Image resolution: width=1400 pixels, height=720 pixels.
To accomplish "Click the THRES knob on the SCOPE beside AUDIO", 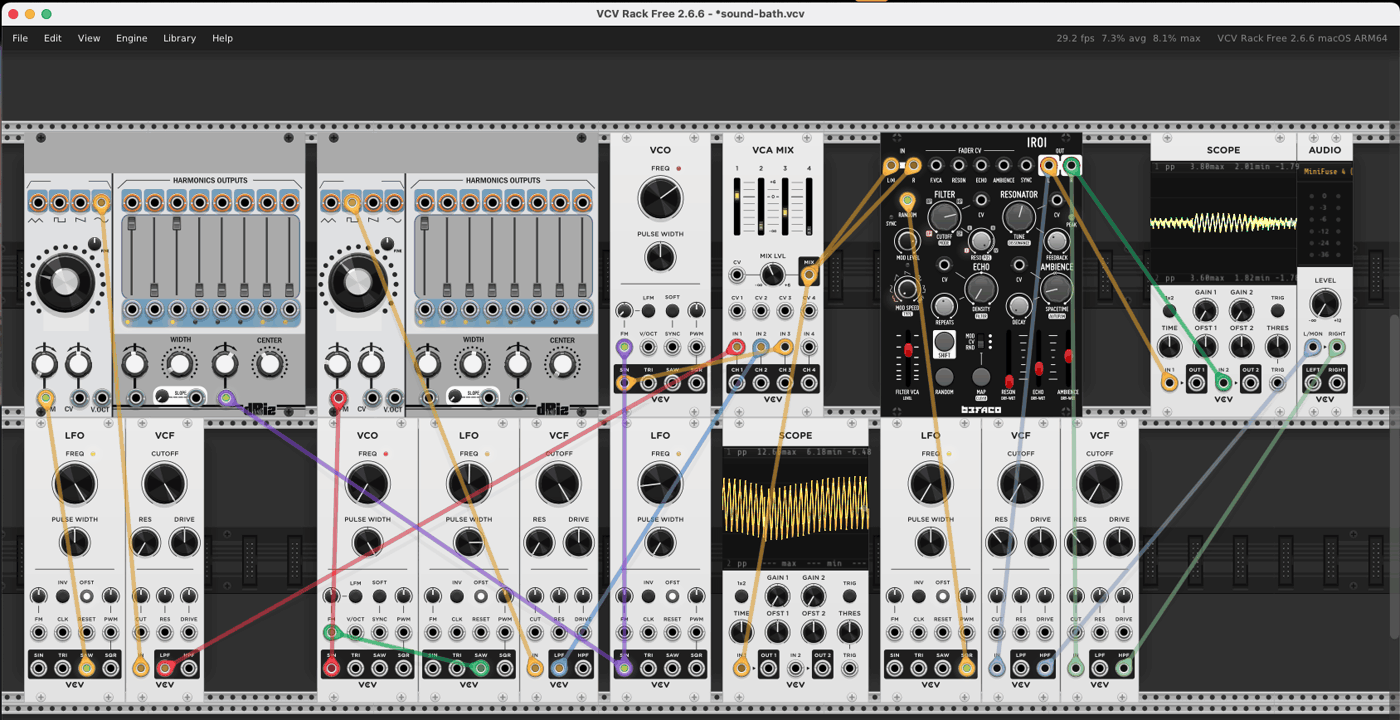I will 1277,347.
